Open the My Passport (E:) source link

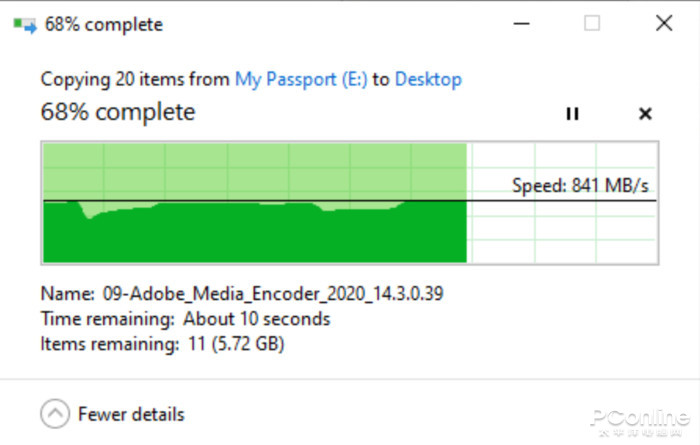[301, 79]
